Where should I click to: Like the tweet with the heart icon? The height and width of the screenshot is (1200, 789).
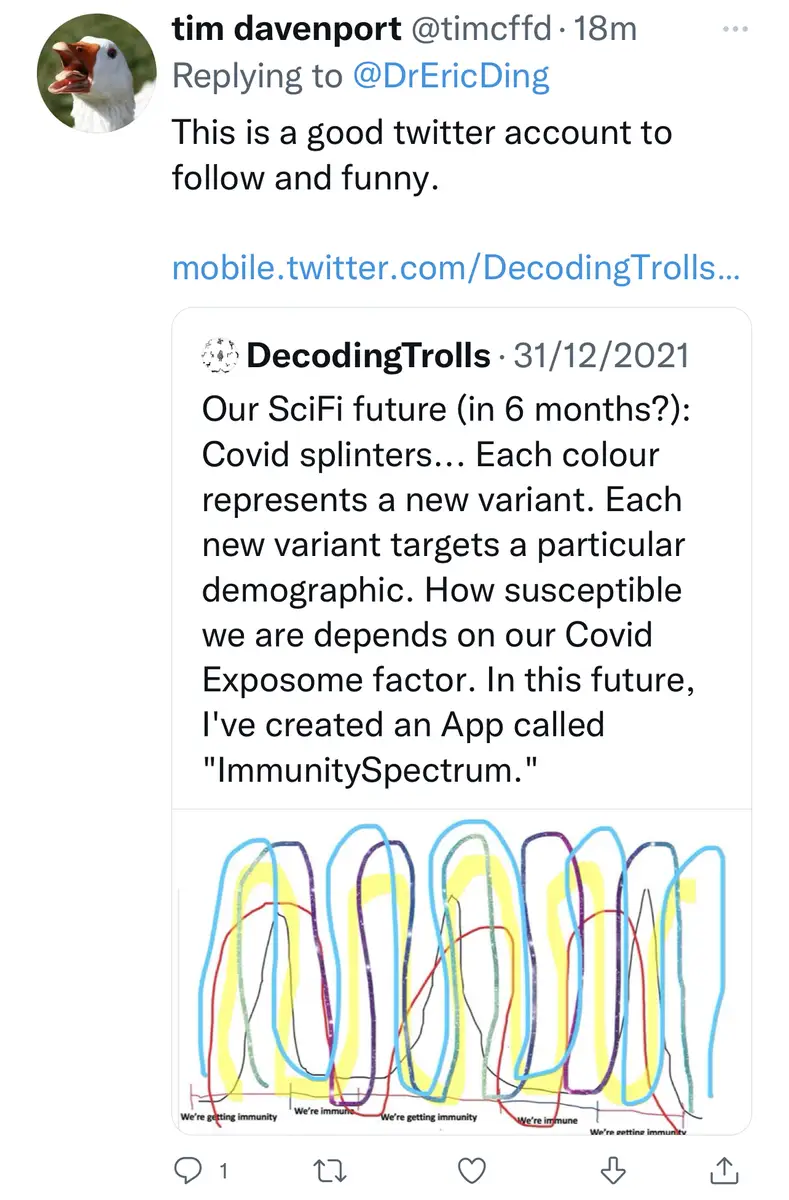(470, 1168)
